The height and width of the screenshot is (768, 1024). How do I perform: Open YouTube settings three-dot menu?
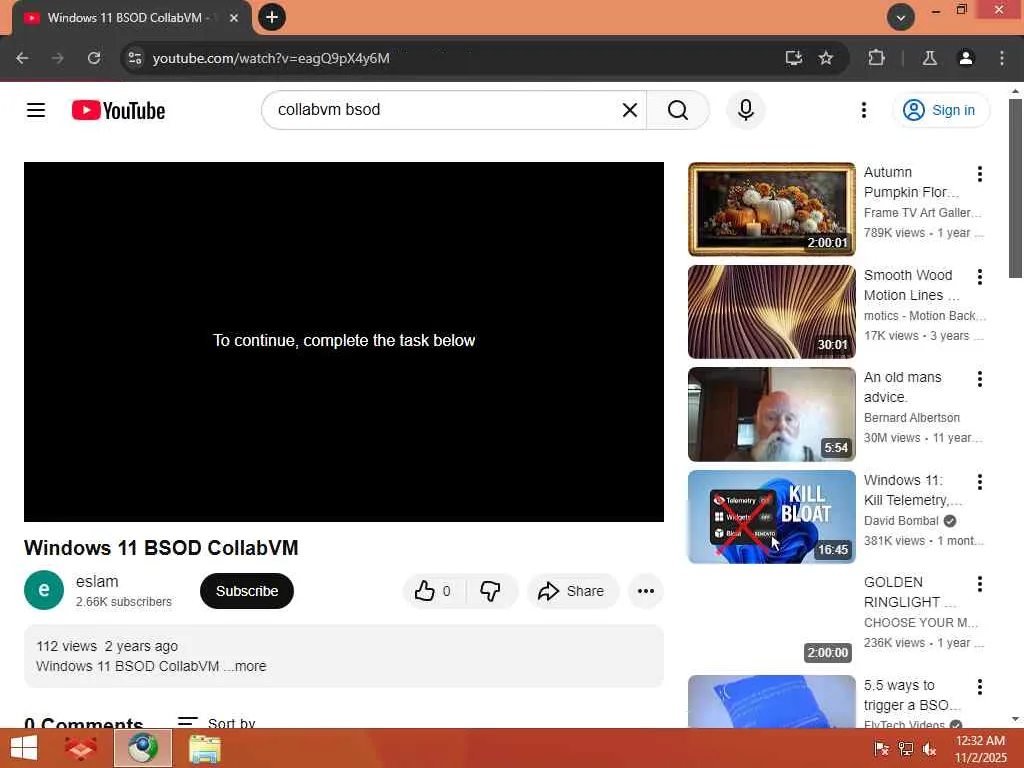864,110
